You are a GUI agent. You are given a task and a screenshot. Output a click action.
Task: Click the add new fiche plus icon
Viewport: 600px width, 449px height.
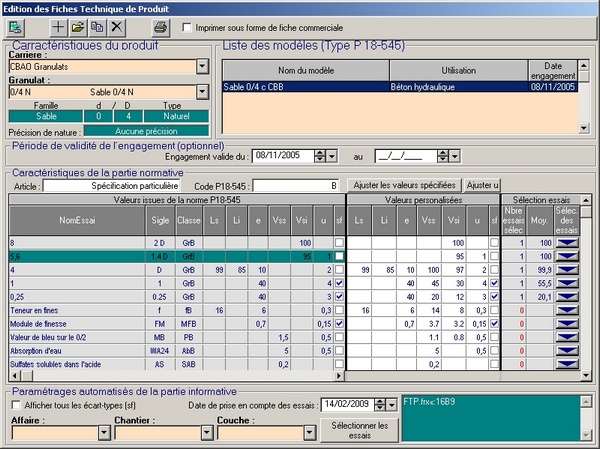click(x=59, y=26)
